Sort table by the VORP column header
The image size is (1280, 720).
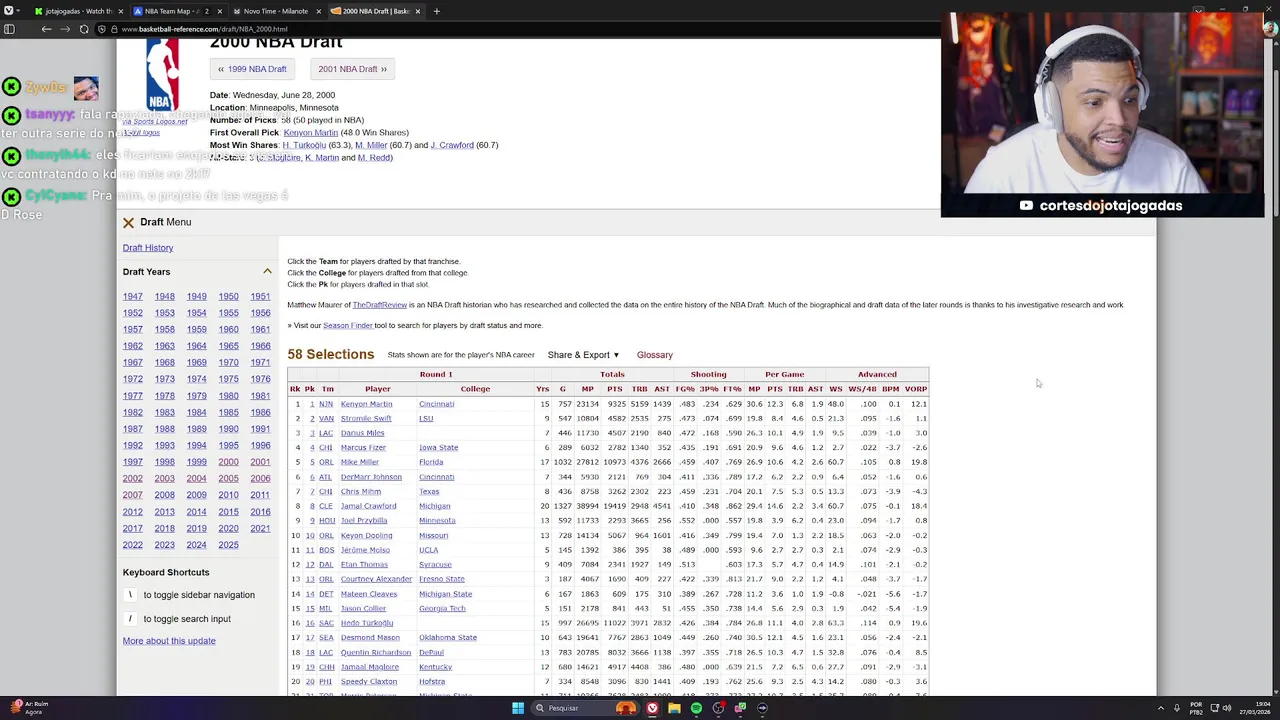tap(915, 389)
